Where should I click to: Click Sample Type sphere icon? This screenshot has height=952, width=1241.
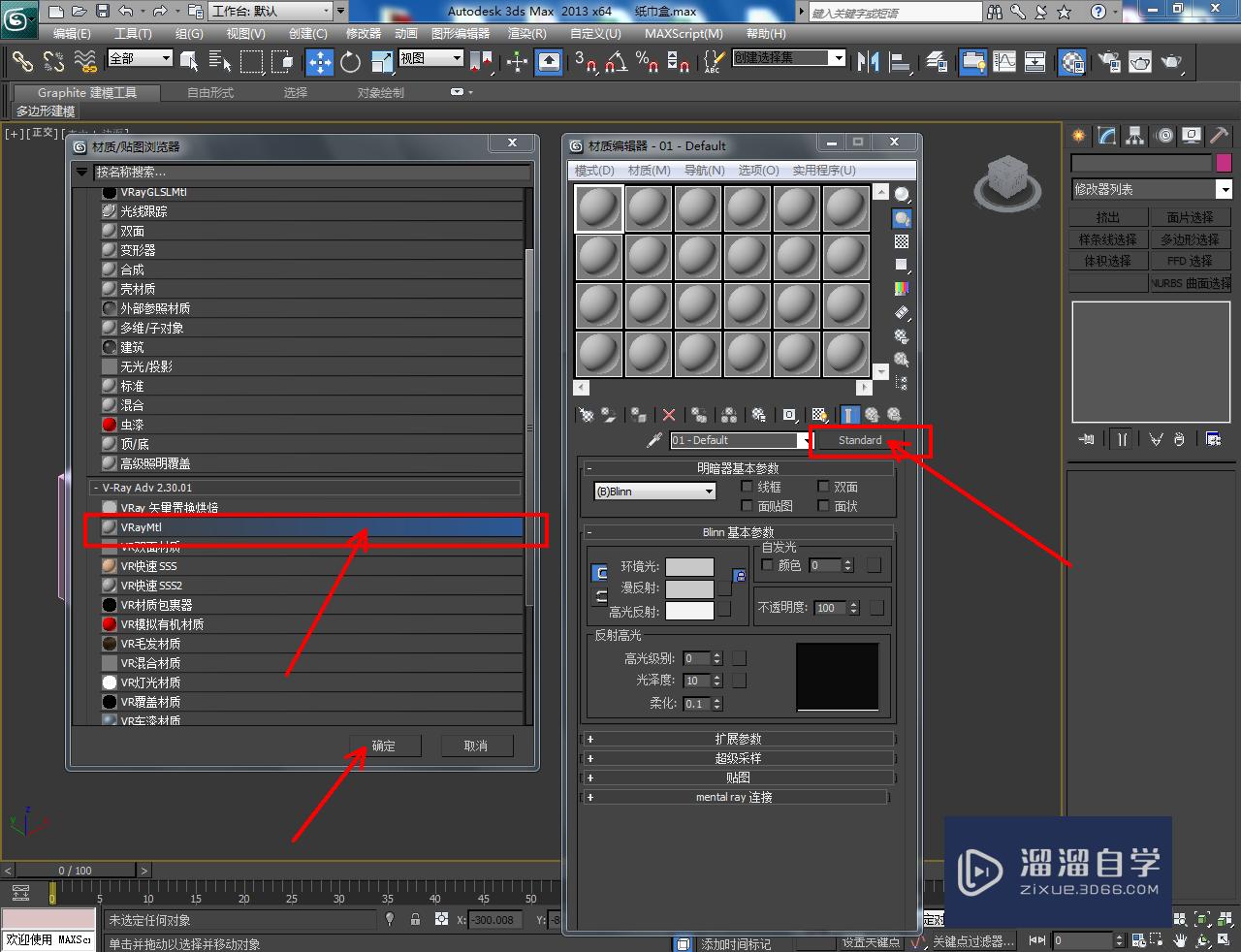coord(902,195)
